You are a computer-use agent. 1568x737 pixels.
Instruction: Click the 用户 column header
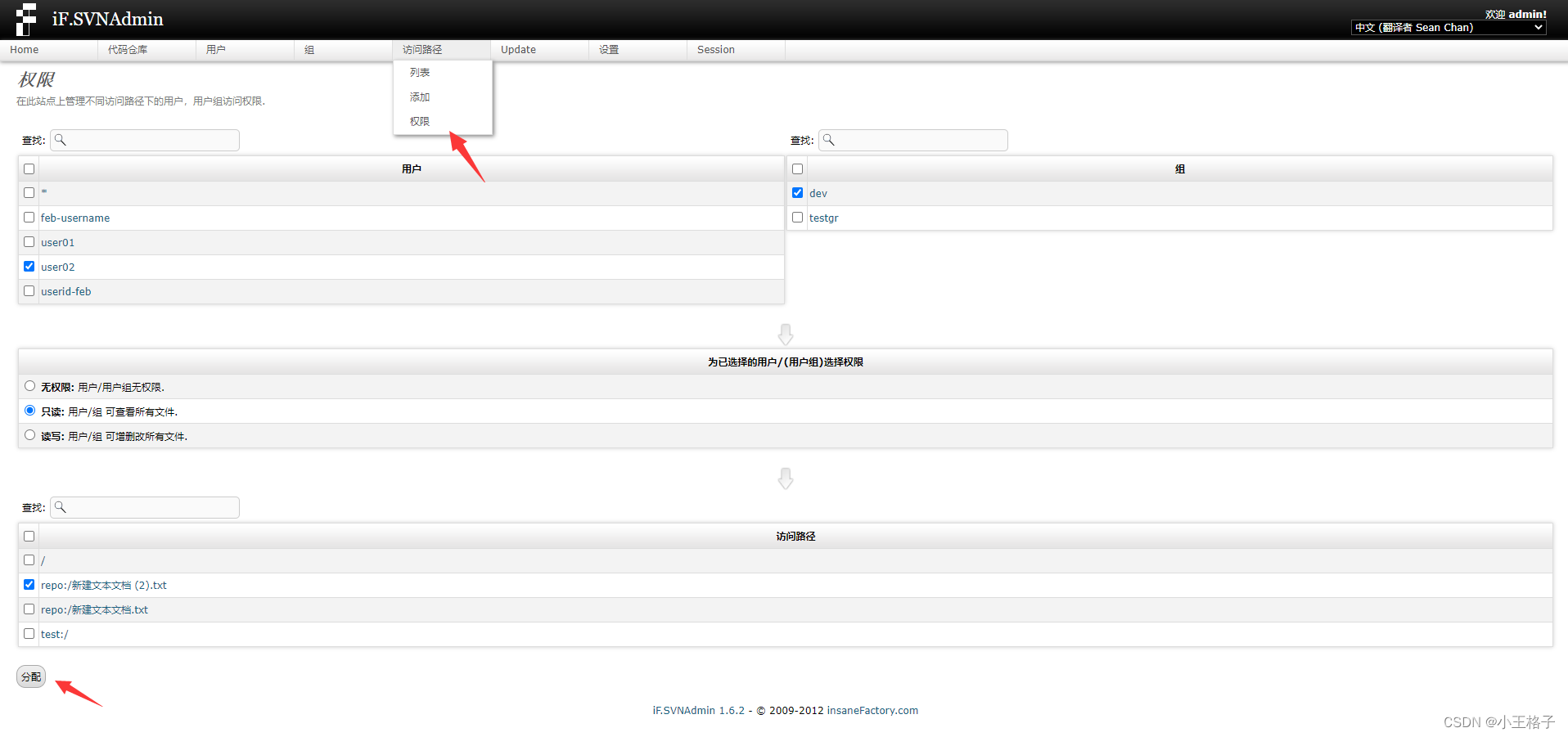pyautogui.click(x=412, y=169)
